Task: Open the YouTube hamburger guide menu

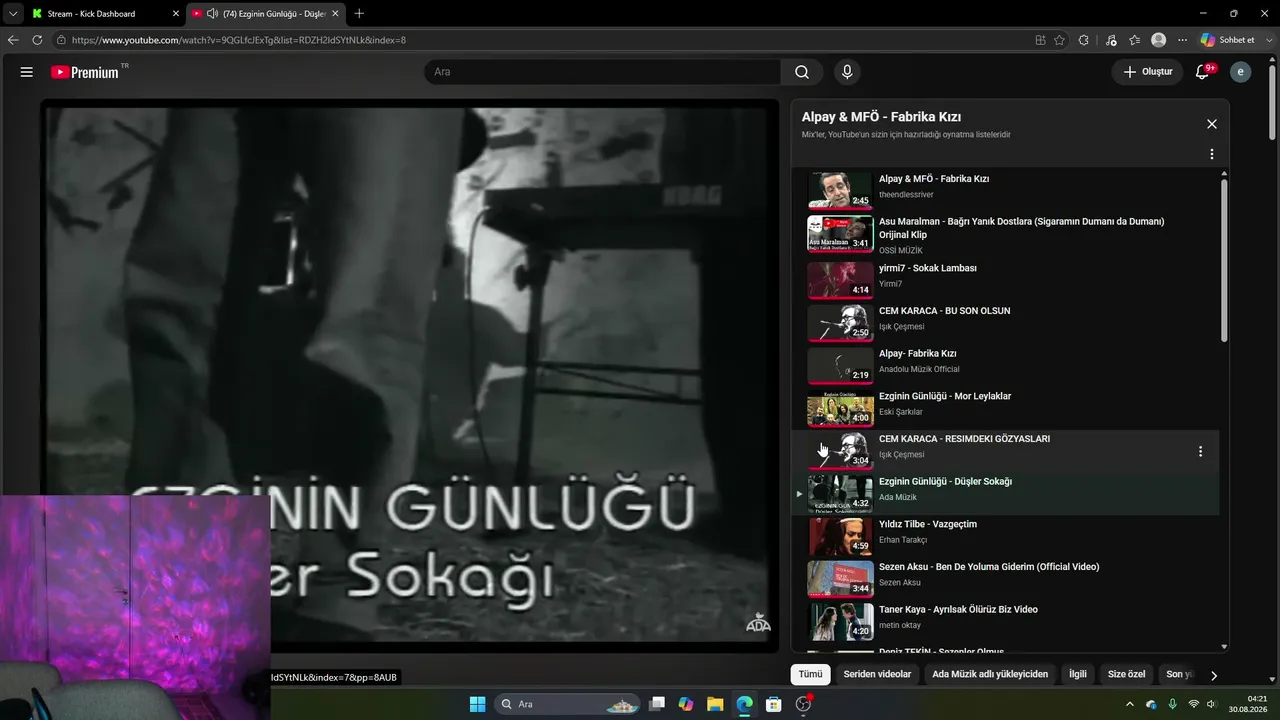Action: pos(27,72)
